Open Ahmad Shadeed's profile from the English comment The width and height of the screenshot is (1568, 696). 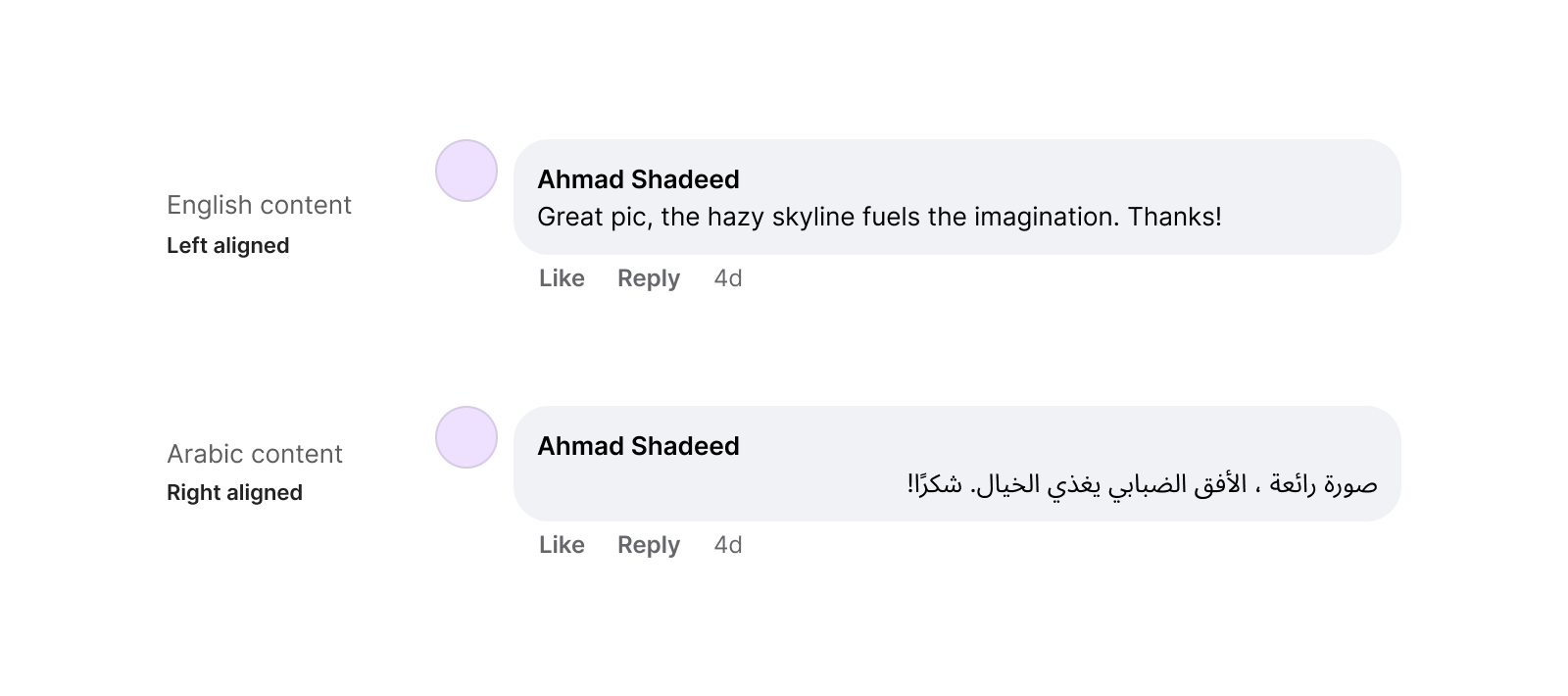click(638, 179)
